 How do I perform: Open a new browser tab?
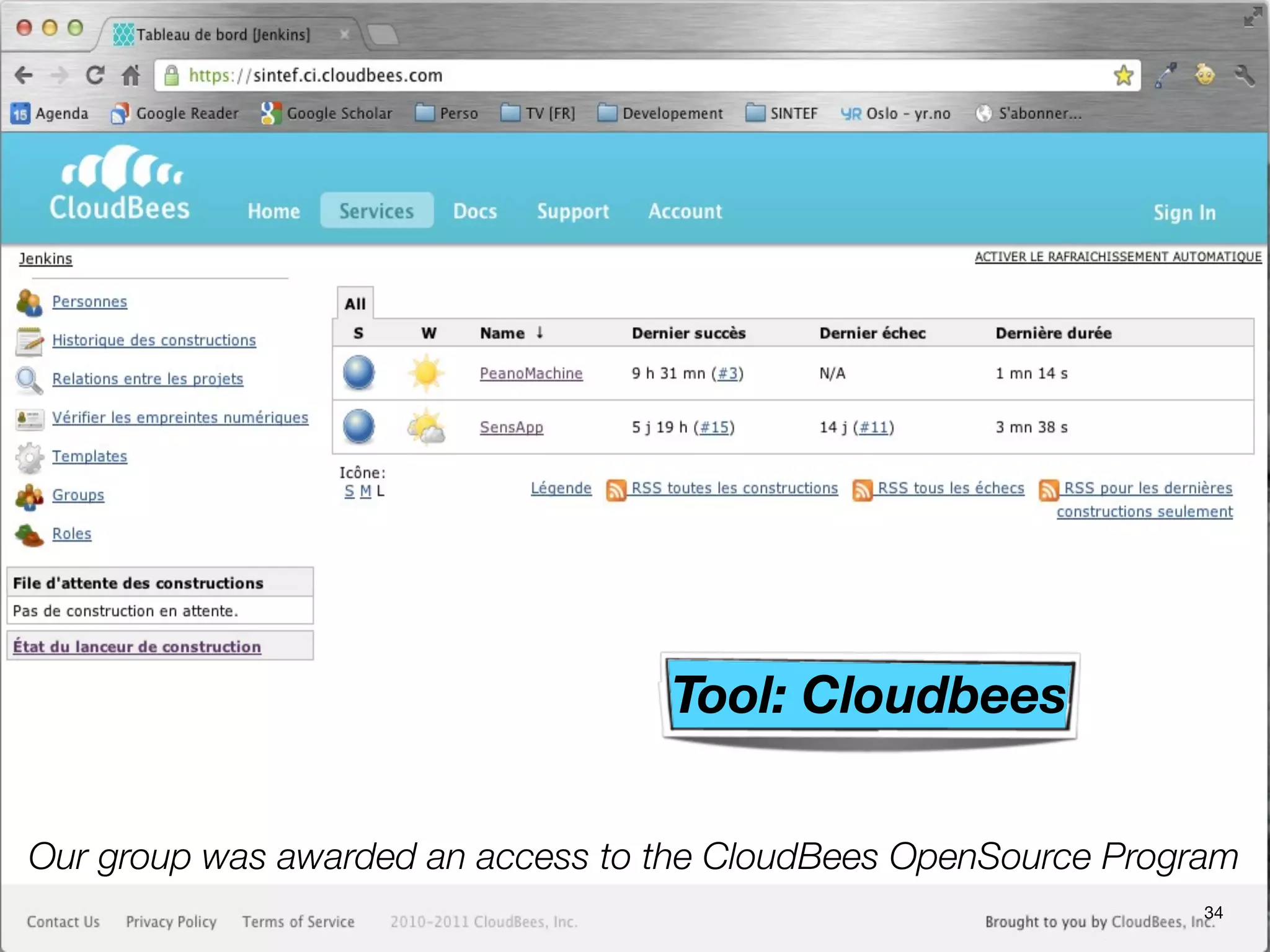383,34
